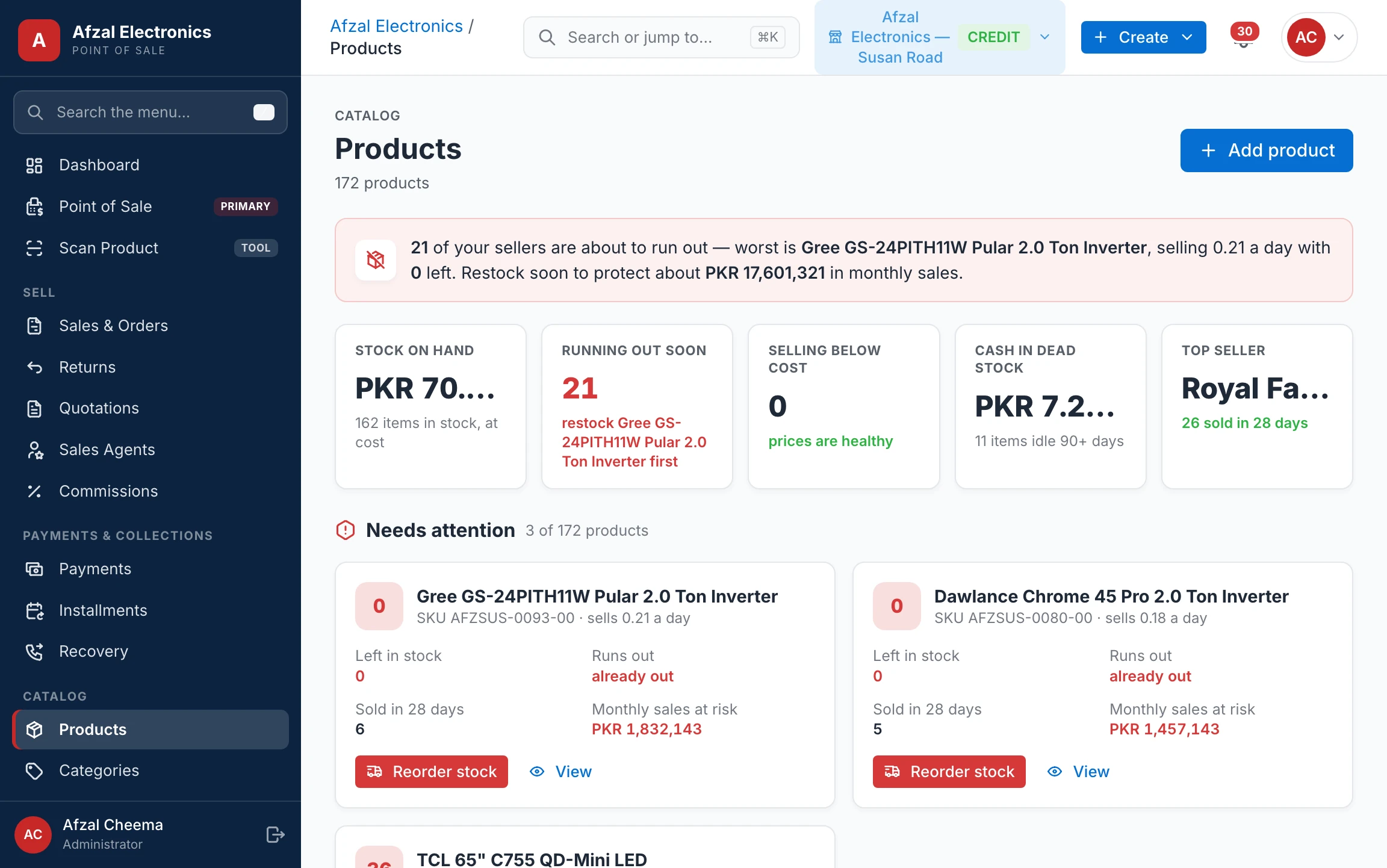Viewport: 1387px width, 868px height.
Task: Expand the user account menu chevron
Action: pyautogui.click(x=1339, y=37)
